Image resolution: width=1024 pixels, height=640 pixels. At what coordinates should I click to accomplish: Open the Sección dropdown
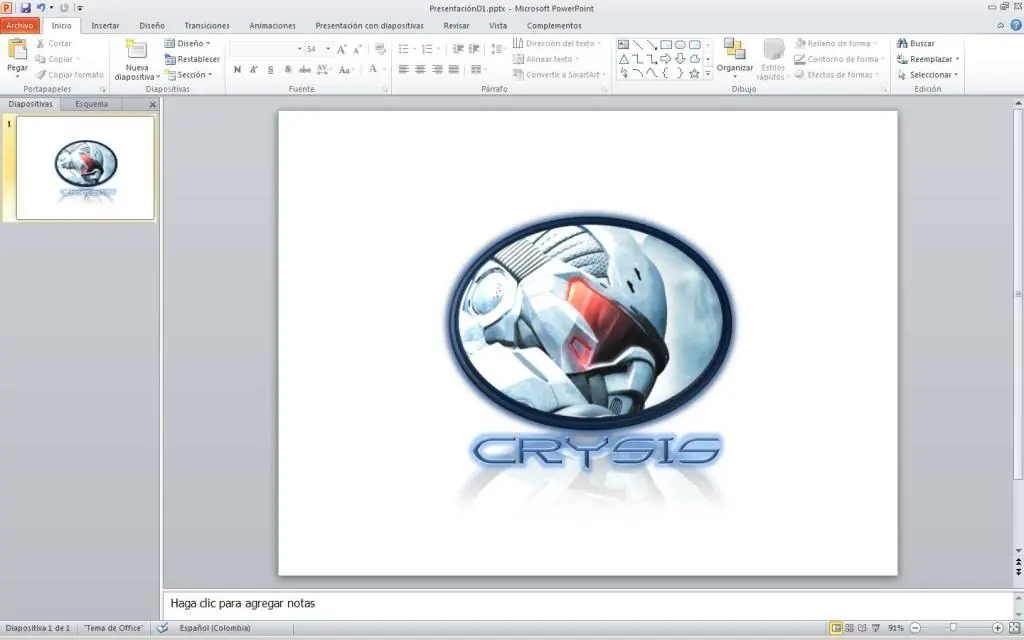[189, 74]
